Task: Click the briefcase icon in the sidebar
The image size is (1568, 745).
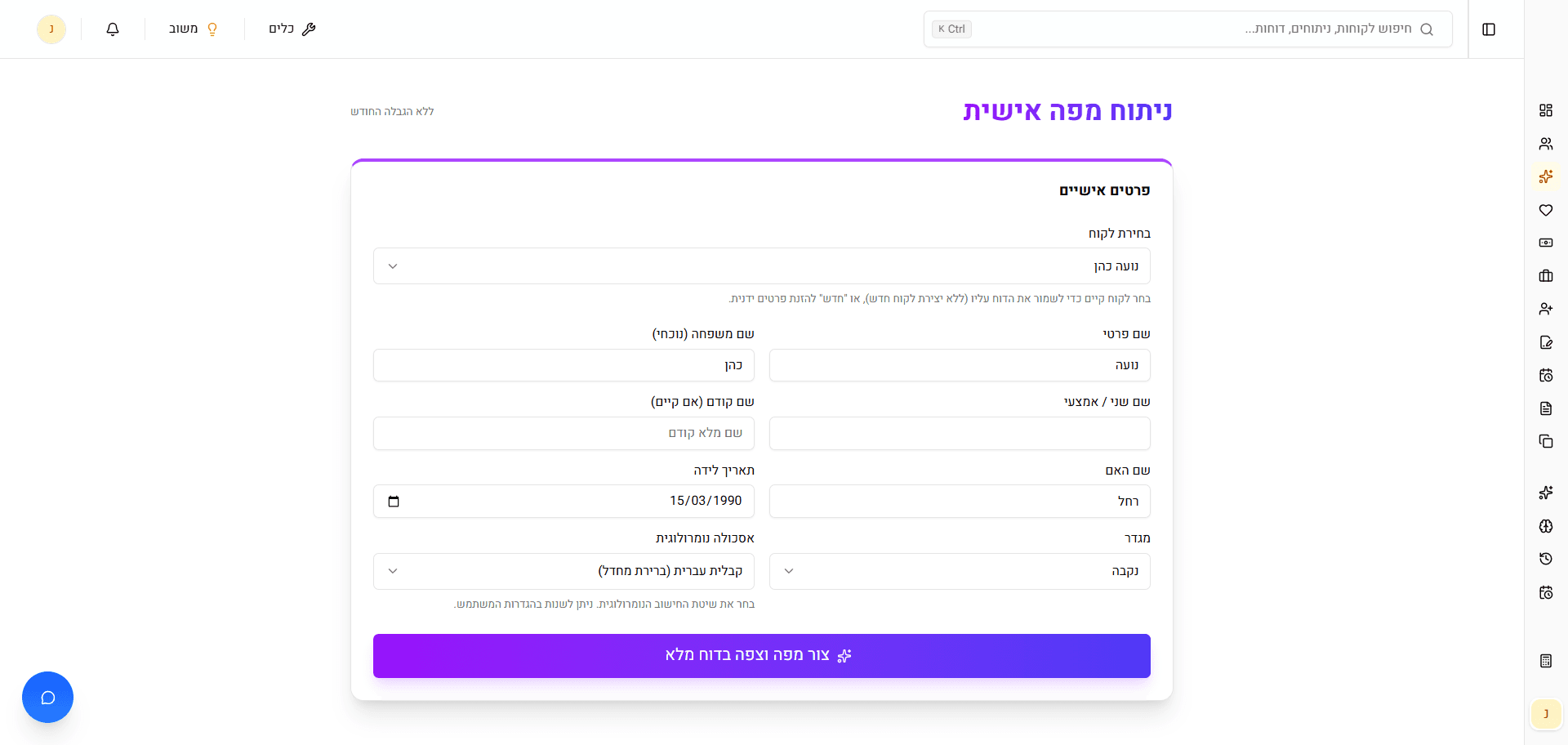Action: (x=1546, y=276)
